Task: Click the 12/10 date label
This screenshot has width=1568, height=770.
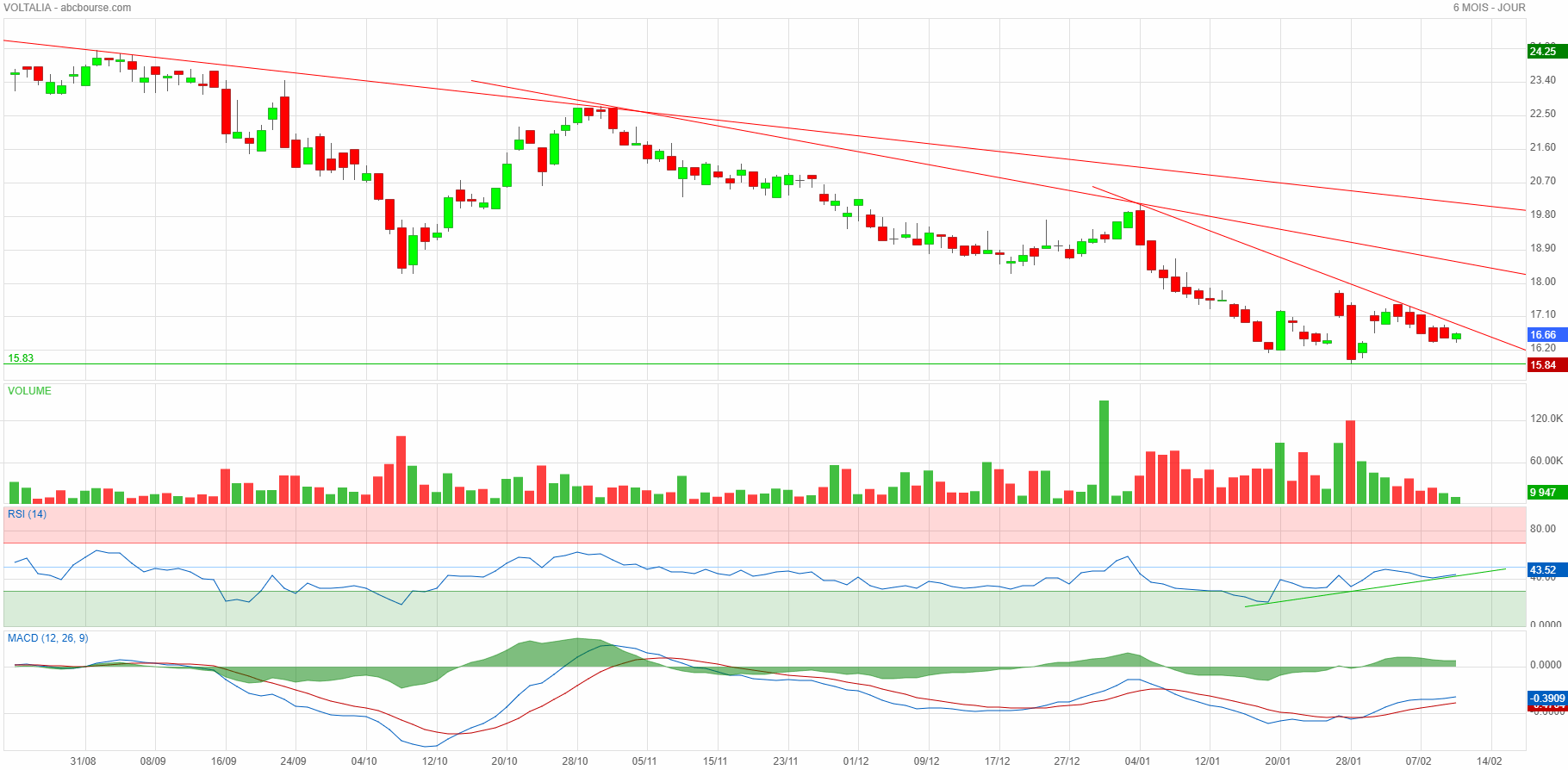Action: [x=434, y=761]
